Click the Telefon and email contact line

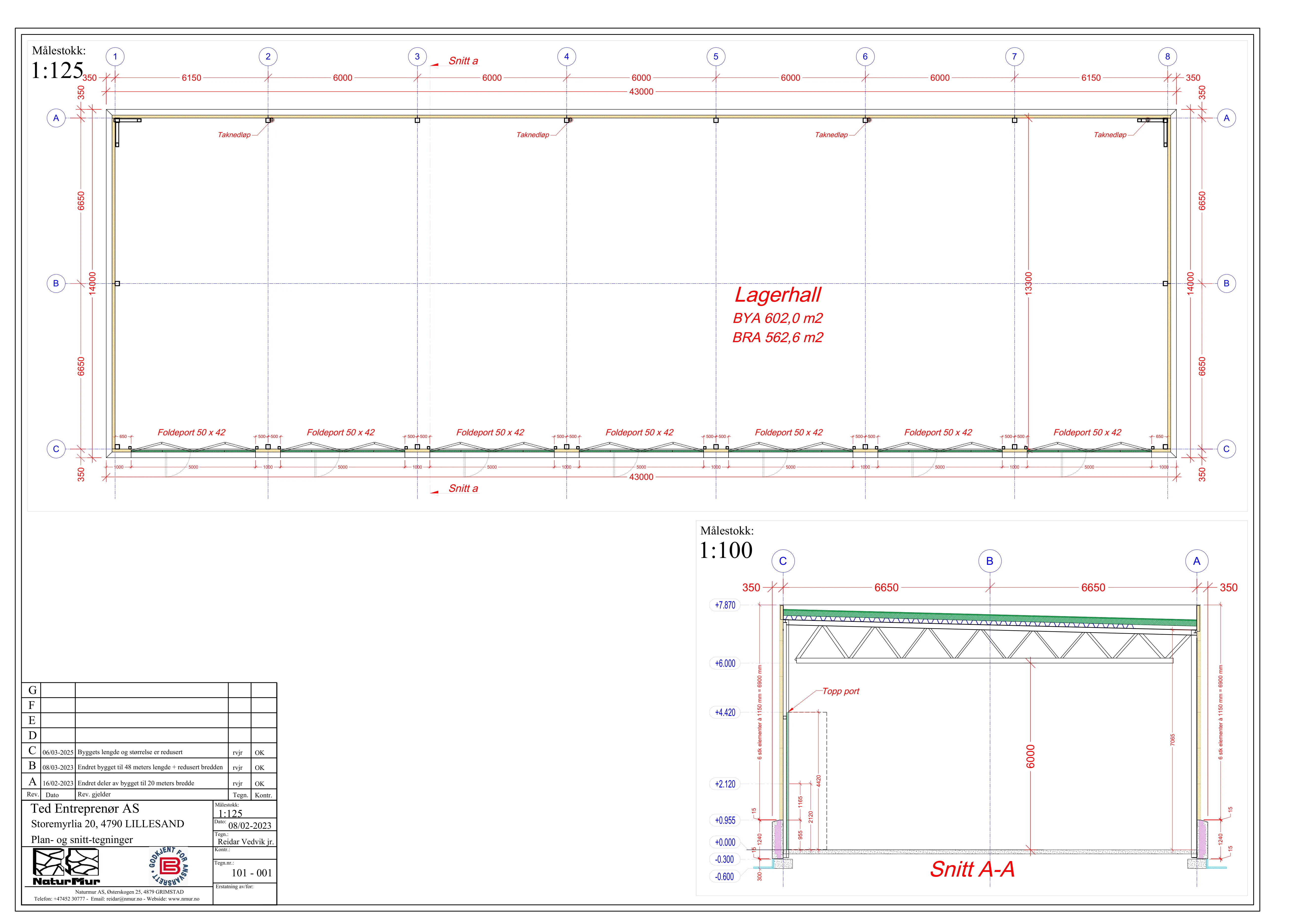point(117,899)
